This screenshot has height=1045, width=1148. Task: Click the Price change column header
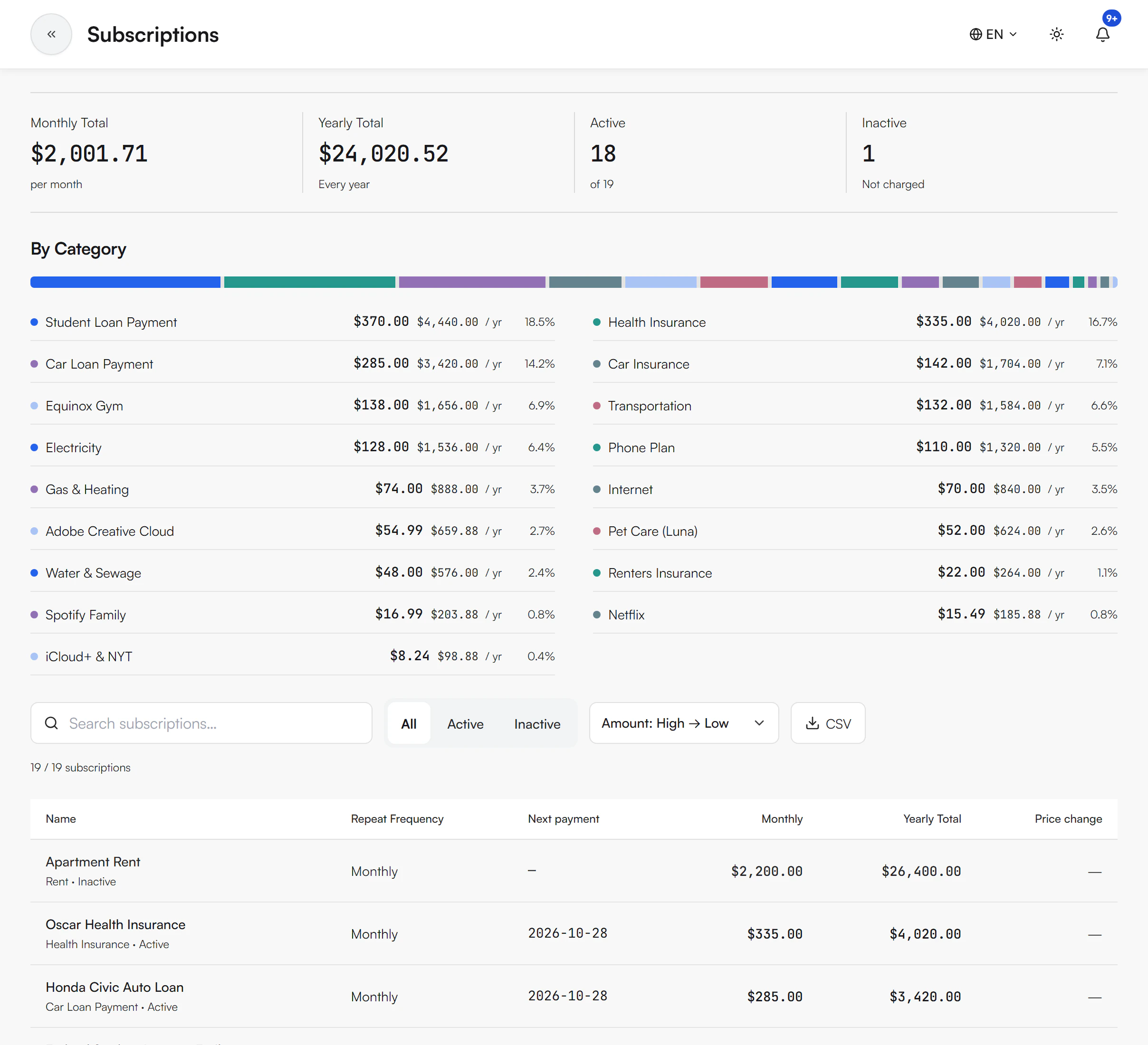1068,818
